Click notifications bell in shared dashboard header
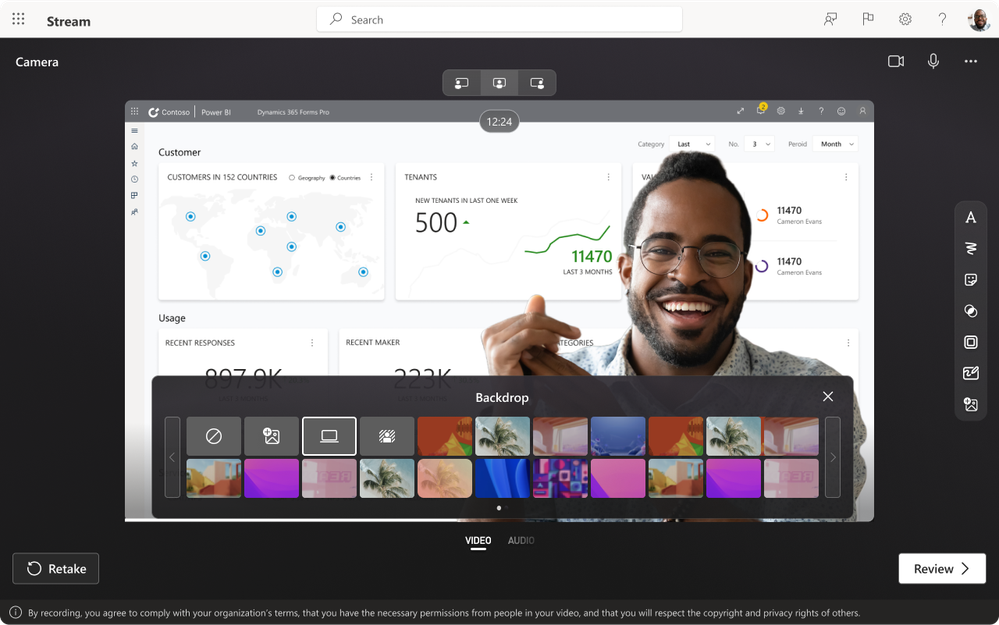Image resolution: width=999 pixels, height=625 pixels. (x=761, y=110)
